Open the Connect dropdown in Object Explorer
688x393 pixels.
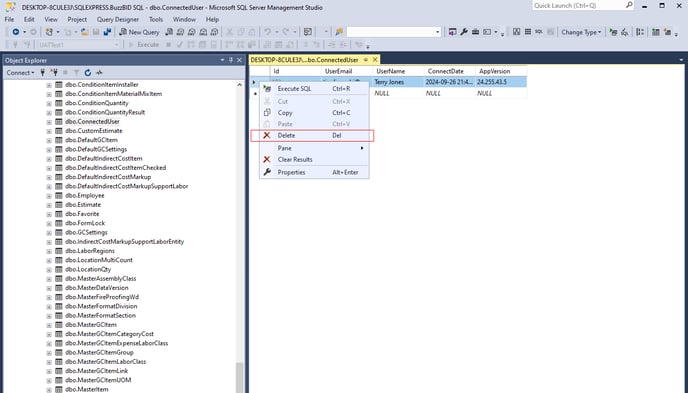[x=20, y=73]
